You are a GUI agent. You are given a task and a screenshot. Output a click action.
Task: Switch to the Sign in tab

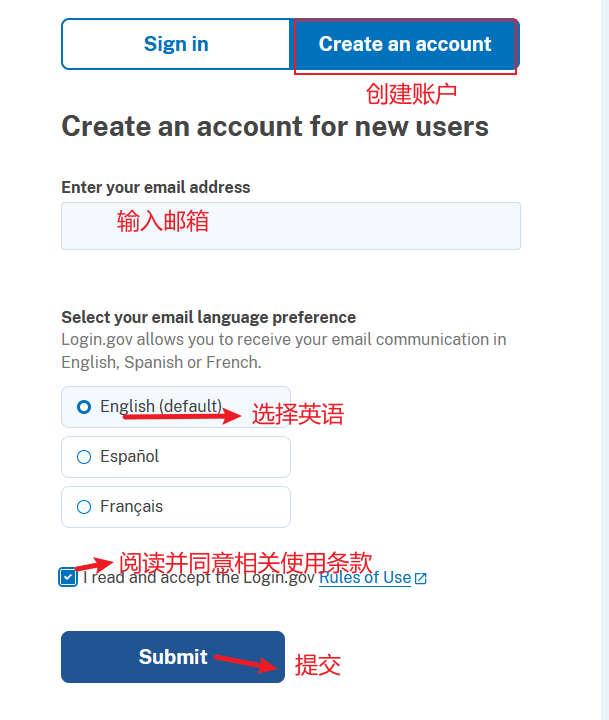[176, 44]
